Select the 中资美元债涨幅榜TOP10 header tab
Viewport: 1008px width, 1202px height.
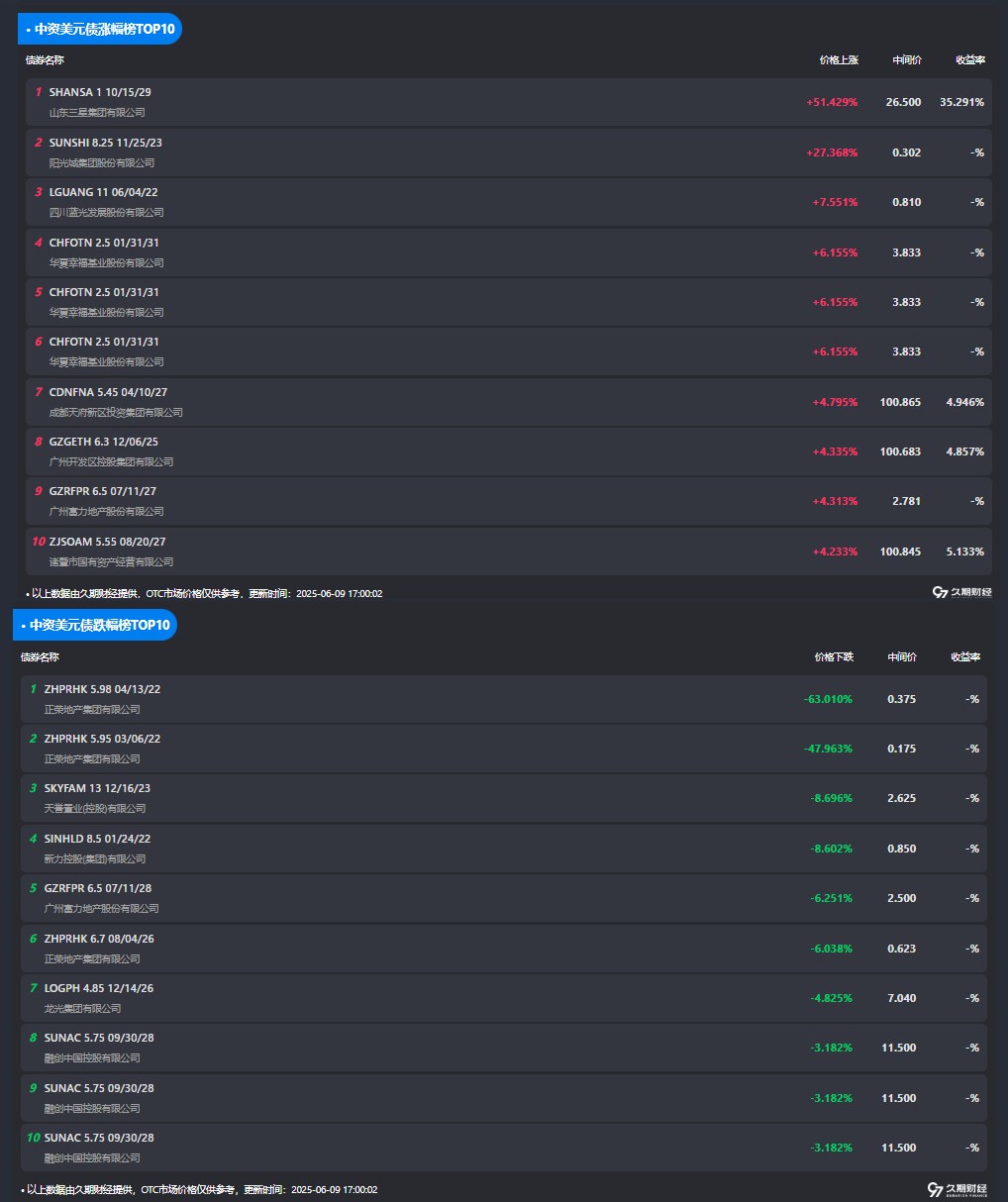coord(100,29)
